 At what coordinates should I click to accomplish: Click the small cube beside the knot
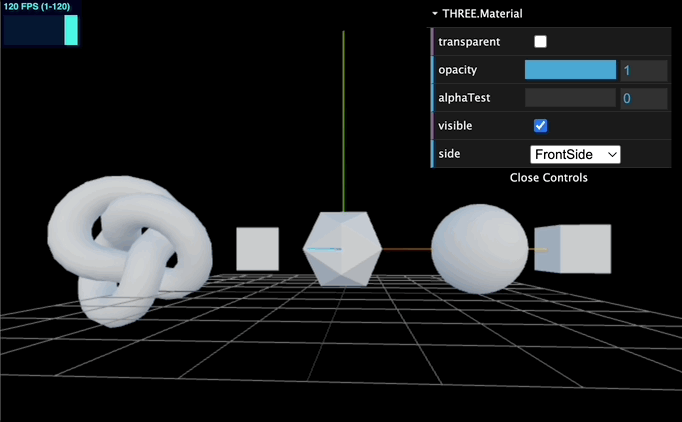click(257, 249)
